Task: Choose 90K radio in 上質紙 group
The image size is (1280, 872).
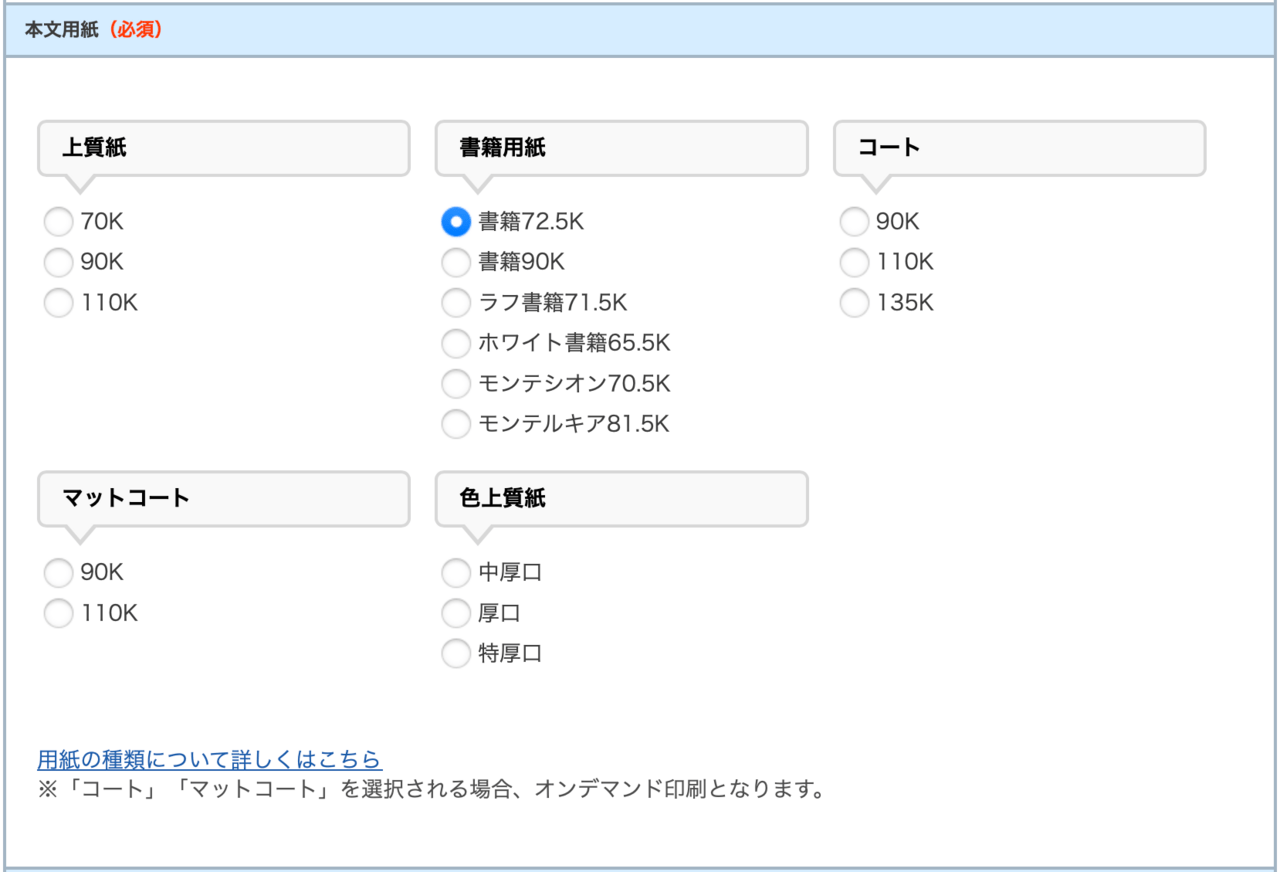Action: (59, 262)
